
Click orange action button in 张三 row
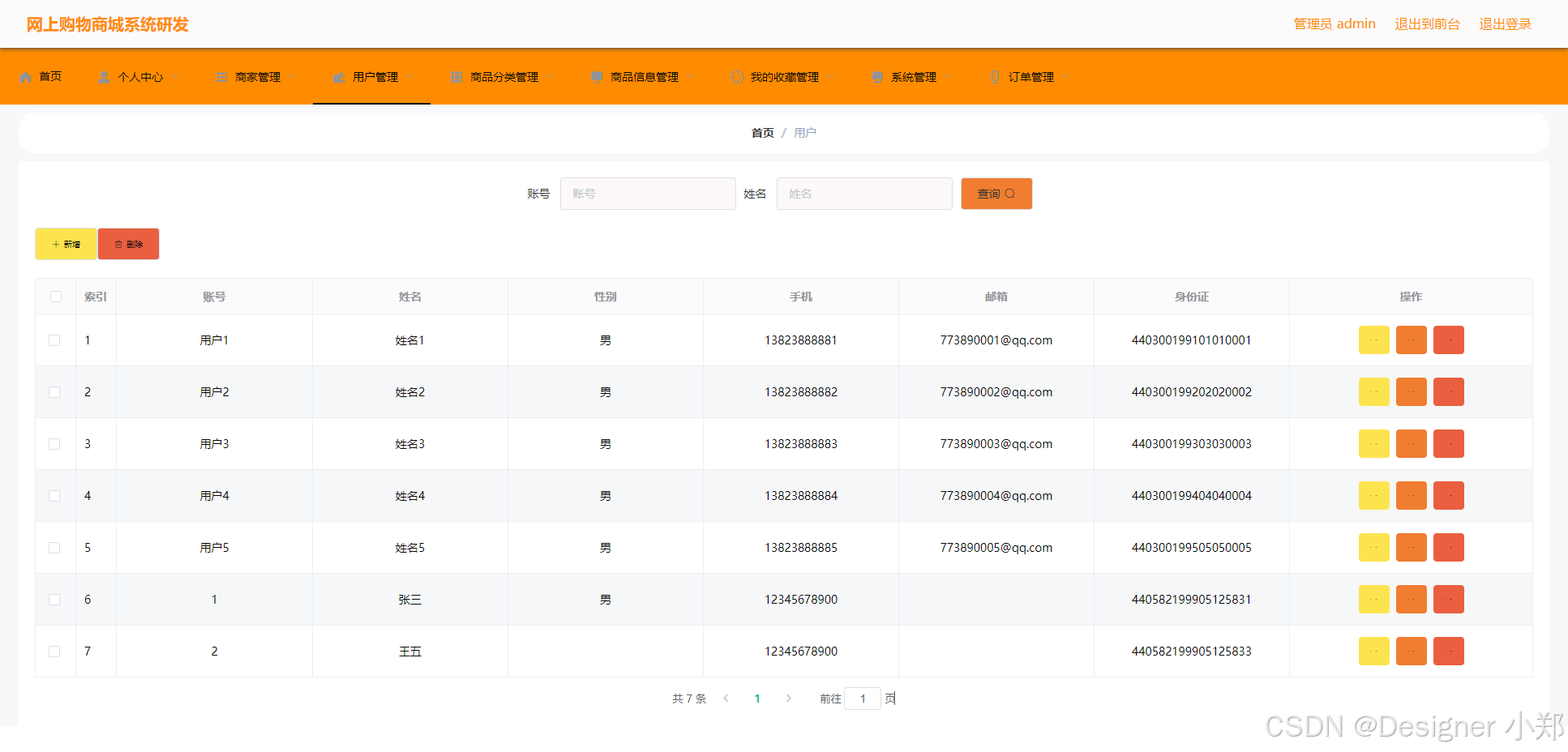tap(1411, 600)
